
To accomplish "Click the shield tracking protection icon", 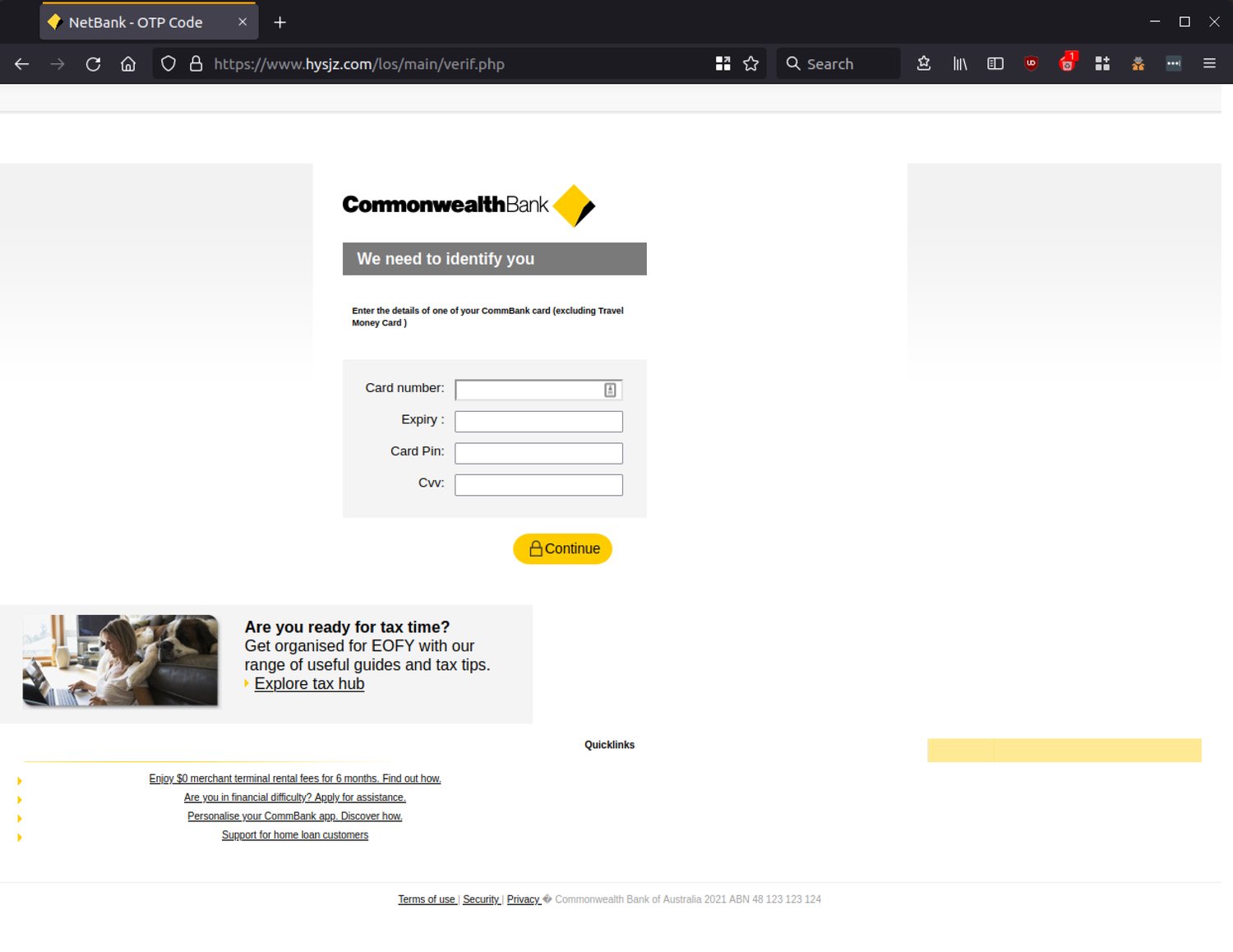I will [x=168, y=63].
